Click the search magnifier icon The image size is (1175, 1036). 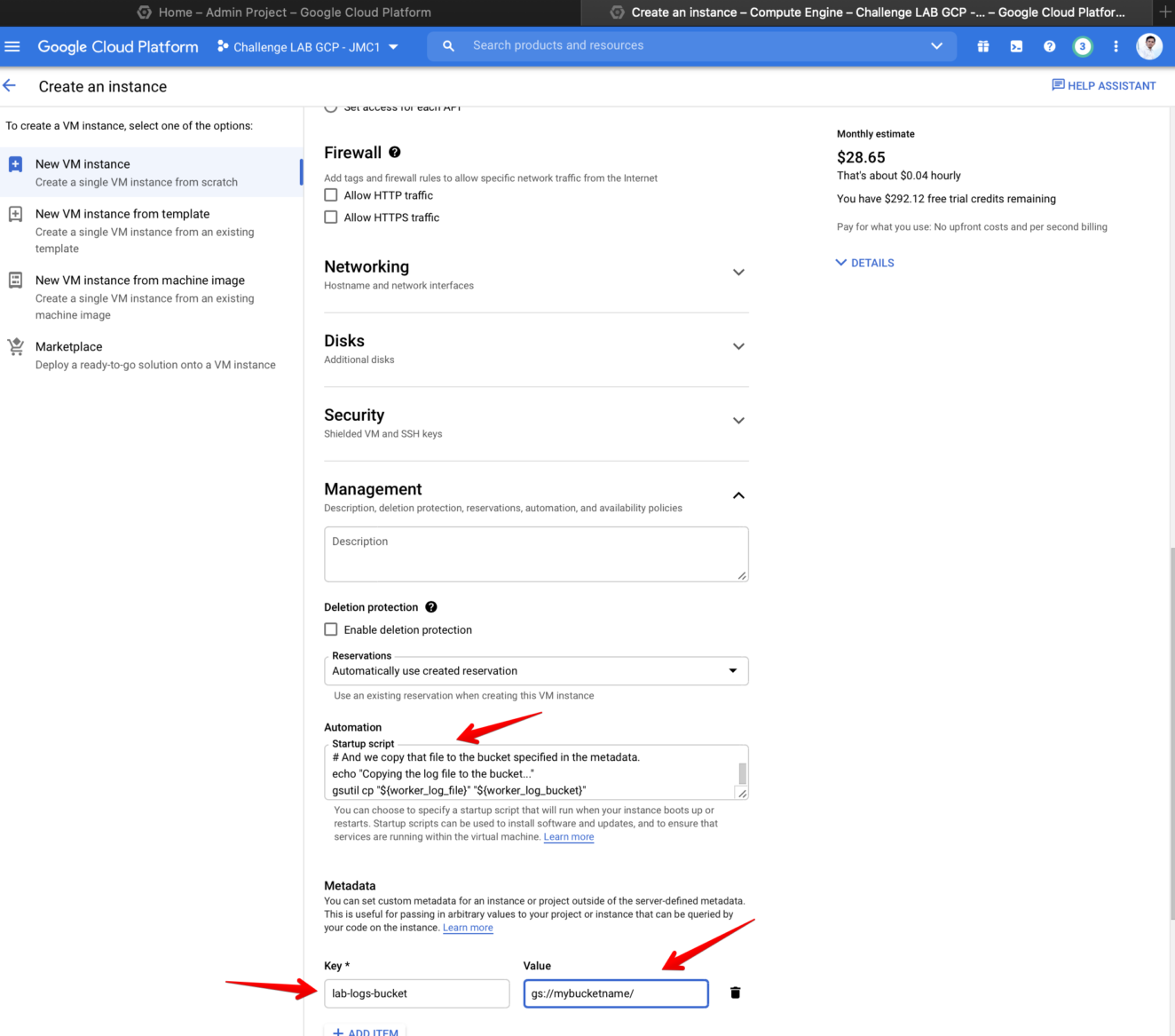pyautogui.click(x=449, y=45)
